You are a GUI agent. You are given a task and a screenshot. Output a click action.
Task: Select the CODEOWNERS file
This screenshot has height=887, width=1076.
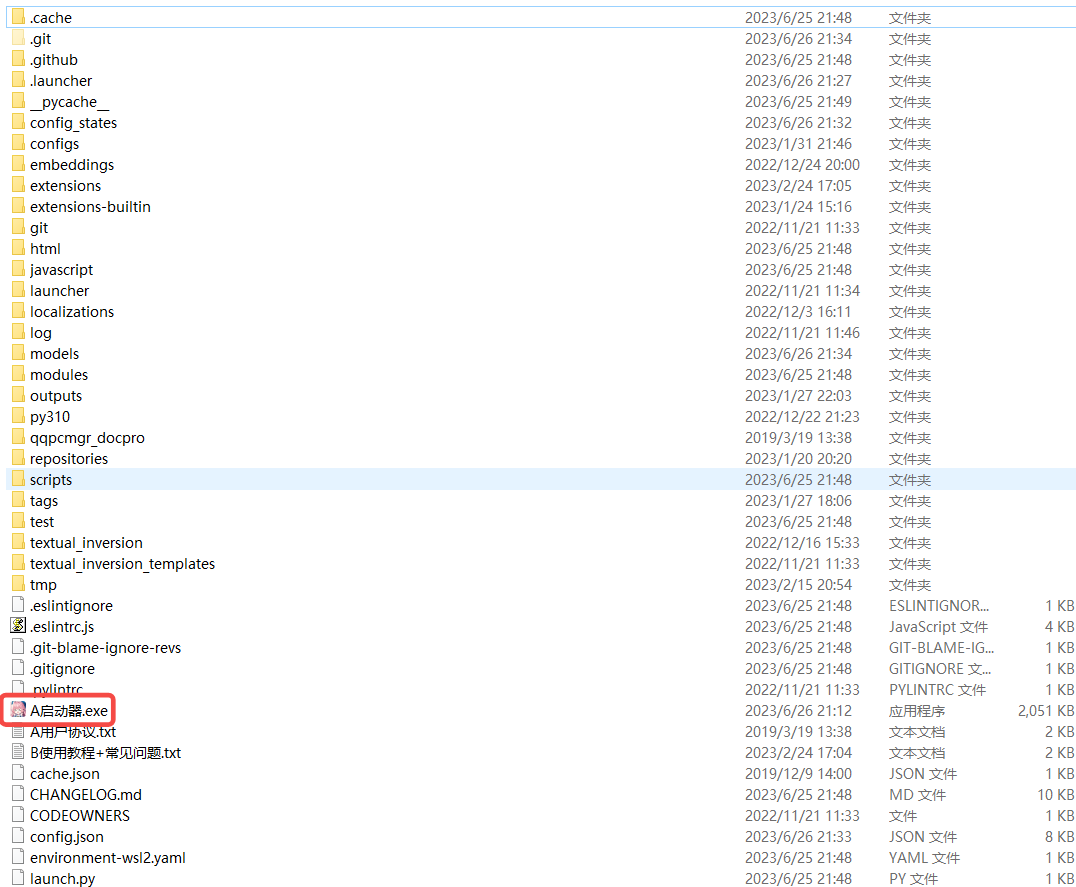tap(80, 815)
